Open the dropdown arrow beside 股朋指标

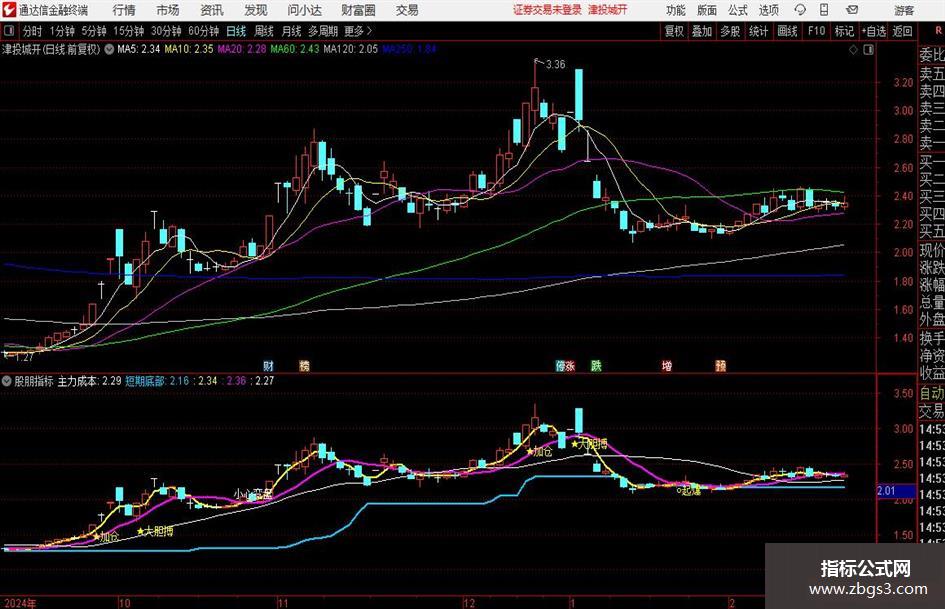(x=7, y=381)
